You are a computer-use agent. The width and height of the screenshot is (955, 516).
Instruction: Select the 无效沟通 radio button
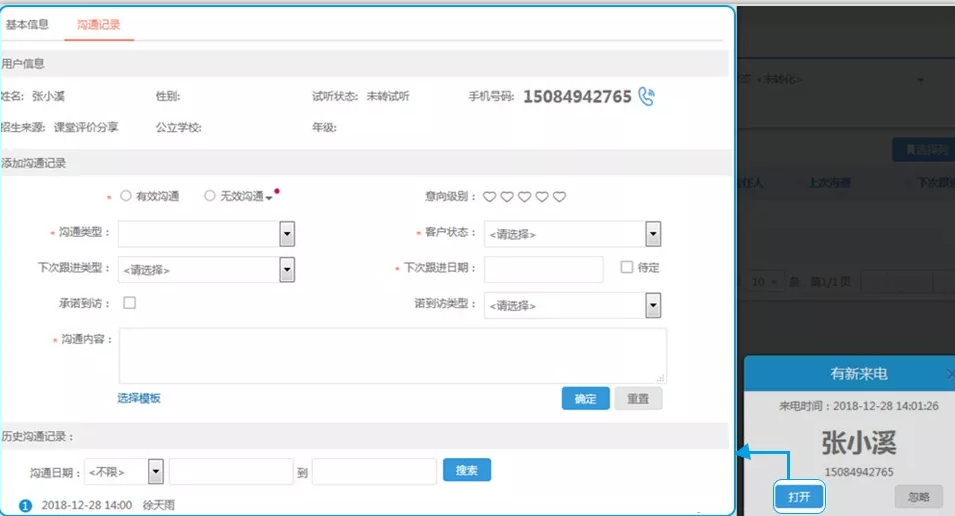click(x=210, y=196)
